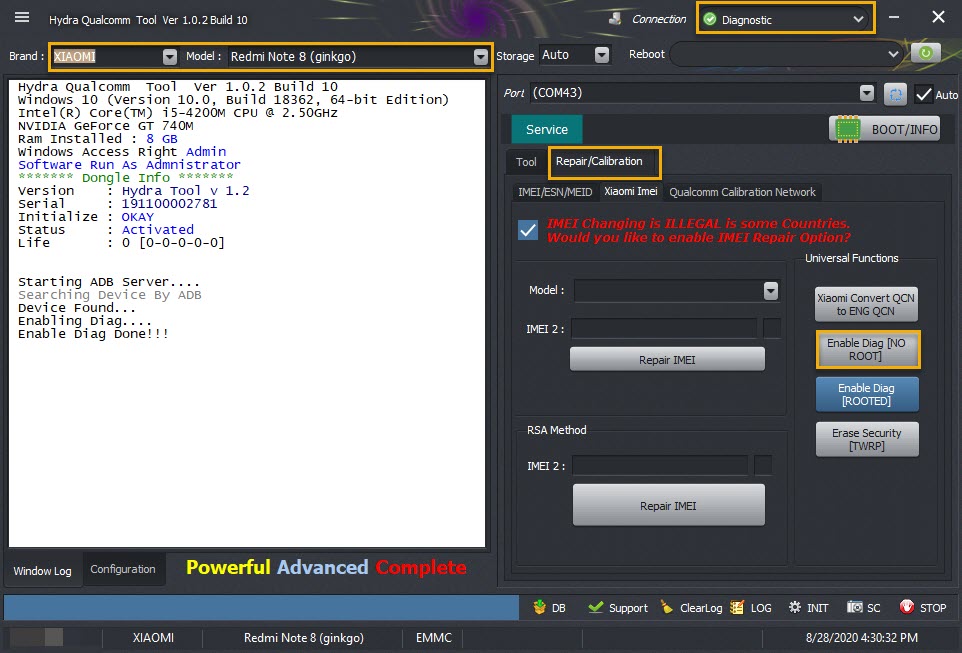The image size is (962, 653).
Task: Toggle the Auto port detection checkbox
Action: pos(923,94)
